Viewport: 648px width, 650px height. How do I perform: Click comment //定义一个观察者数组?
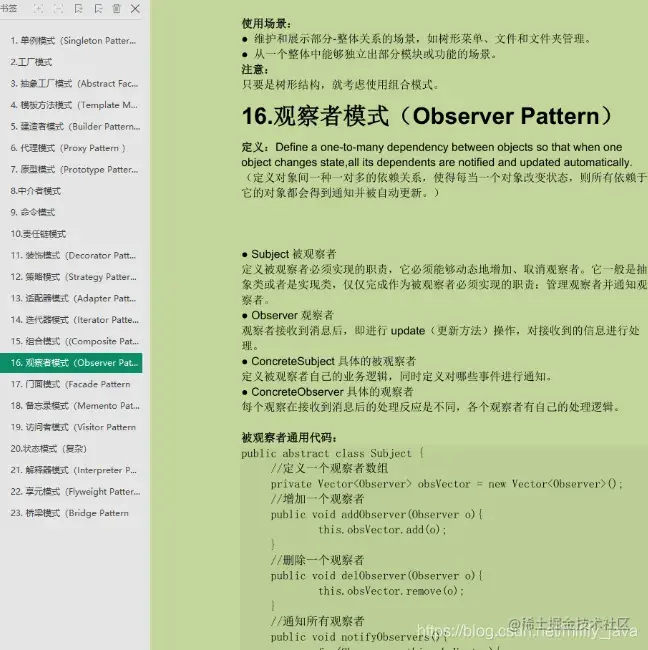pos(330,469)
